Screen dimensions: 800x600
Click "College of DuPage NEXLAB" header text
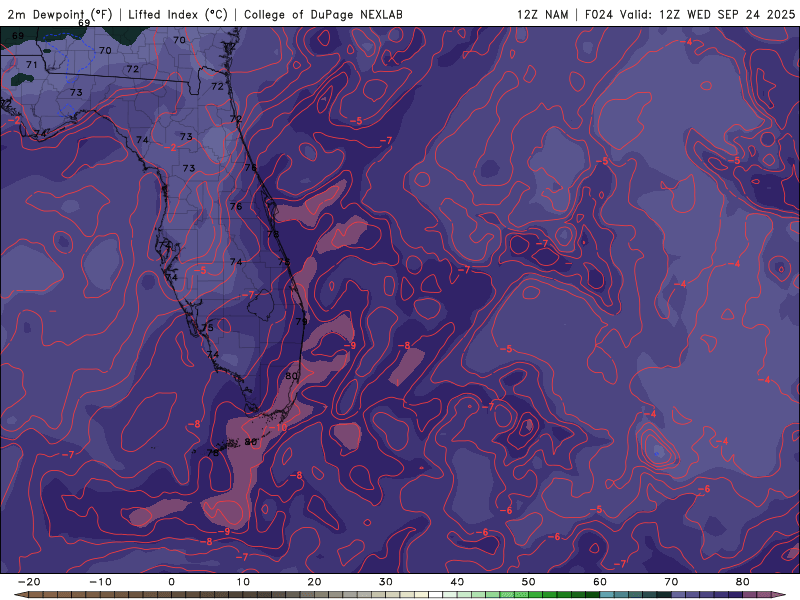323,14
